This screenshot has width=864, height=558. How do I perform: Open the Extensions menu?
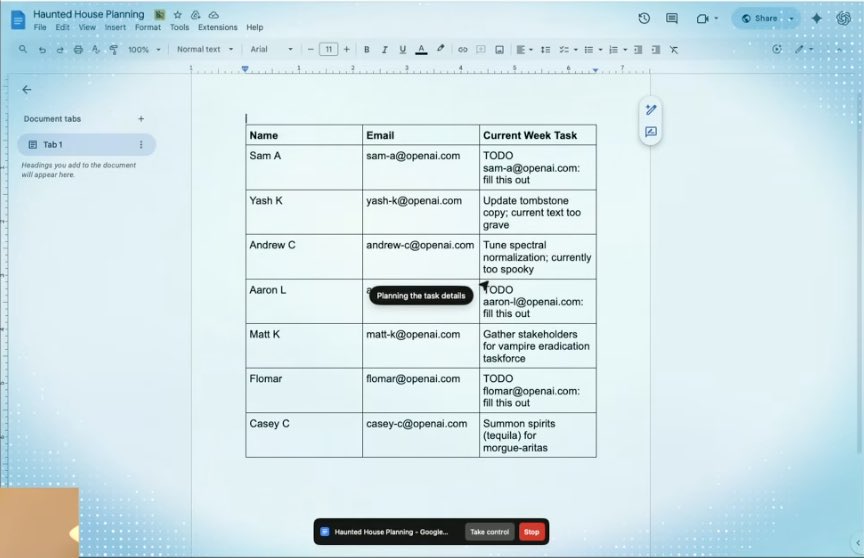[218, 27]
